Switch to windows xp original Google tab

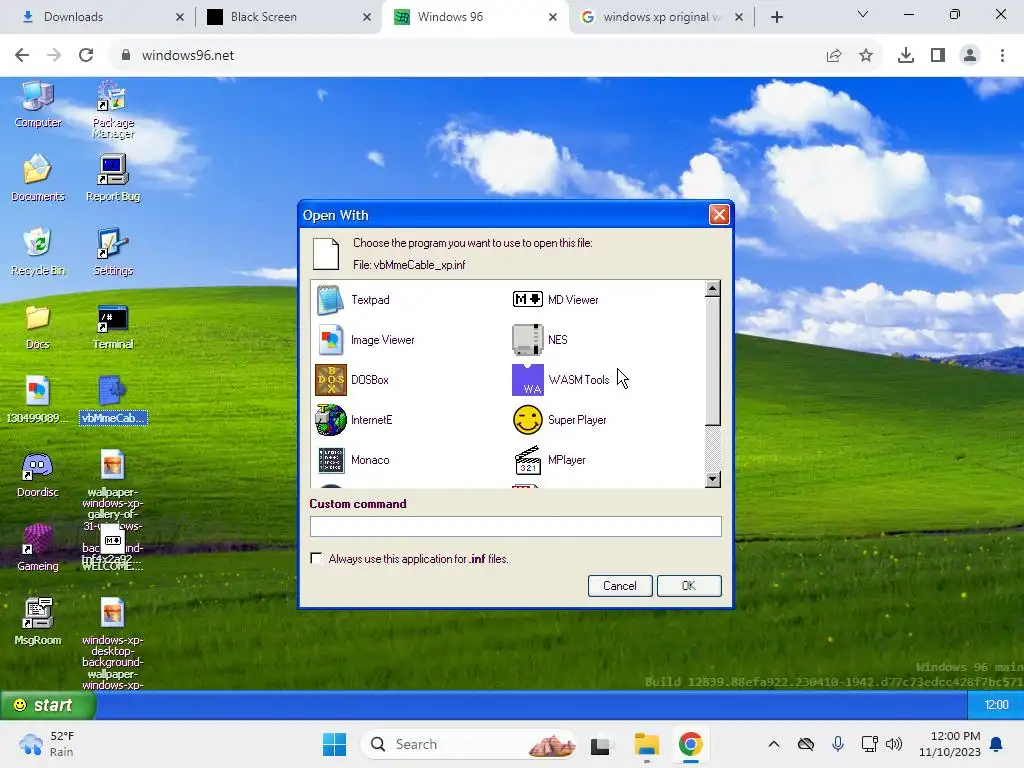(660, 17)
